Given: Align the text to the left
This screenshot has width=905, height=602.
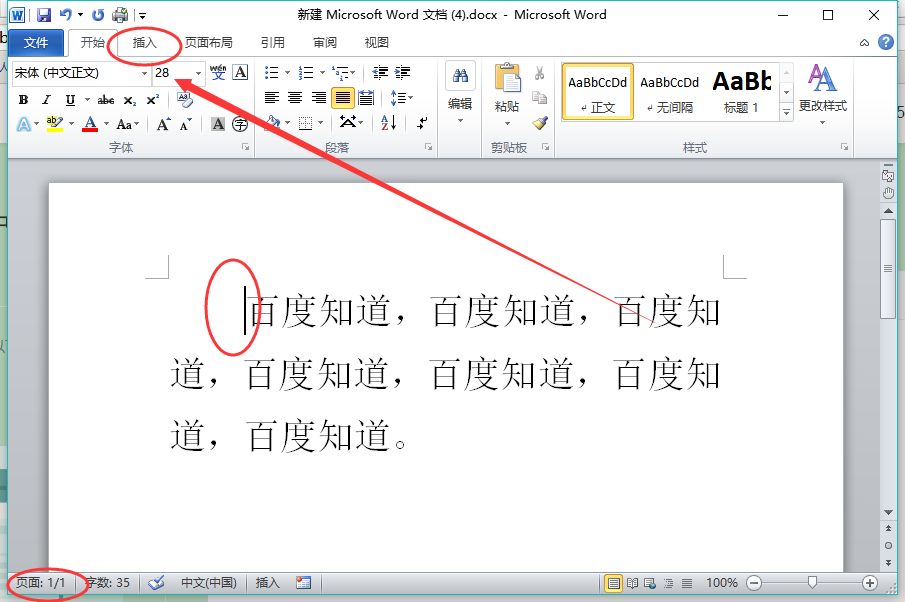Looking at the screenshot, I should (x=272, y=98).
